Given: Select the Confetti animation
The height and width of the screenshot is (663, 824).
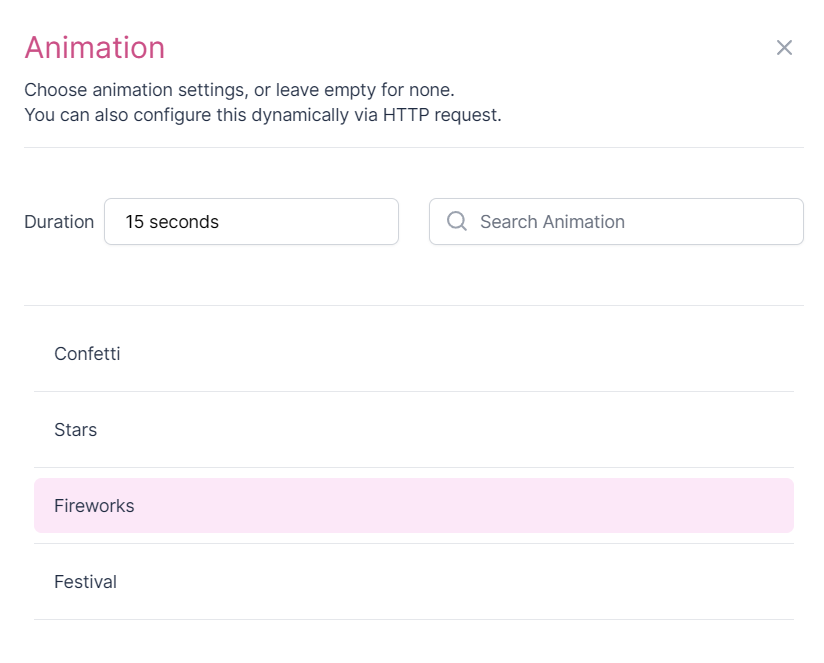Looking at the screenshot, I should click(x=88, y=354).
